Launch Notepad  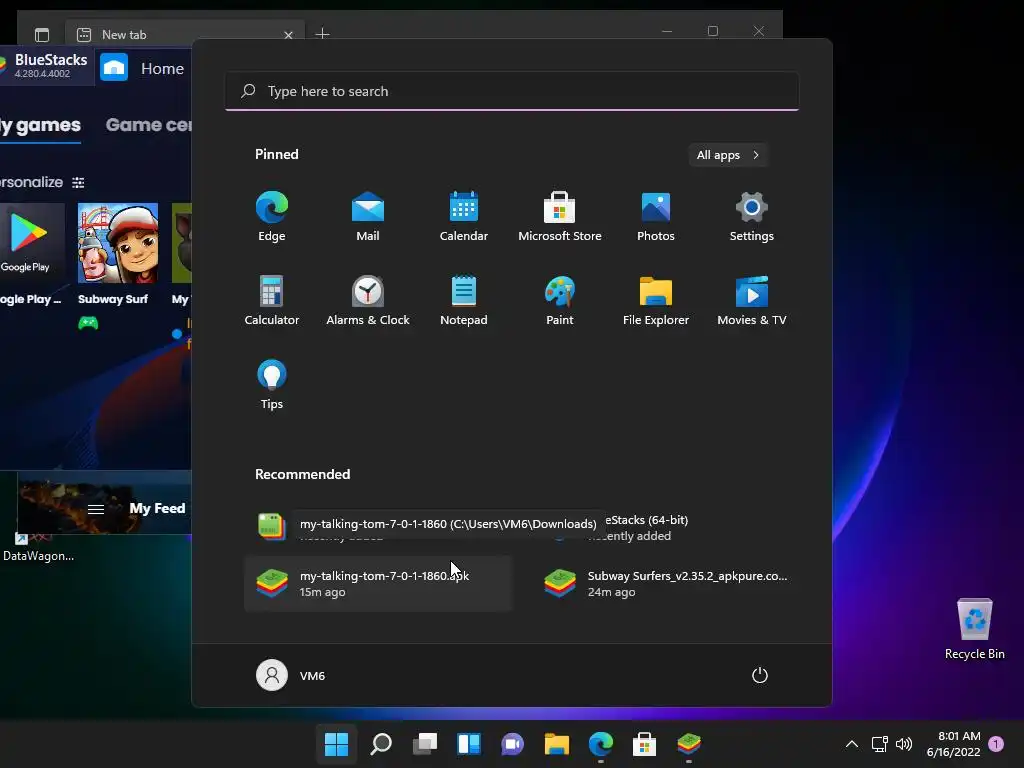point(464,300)
